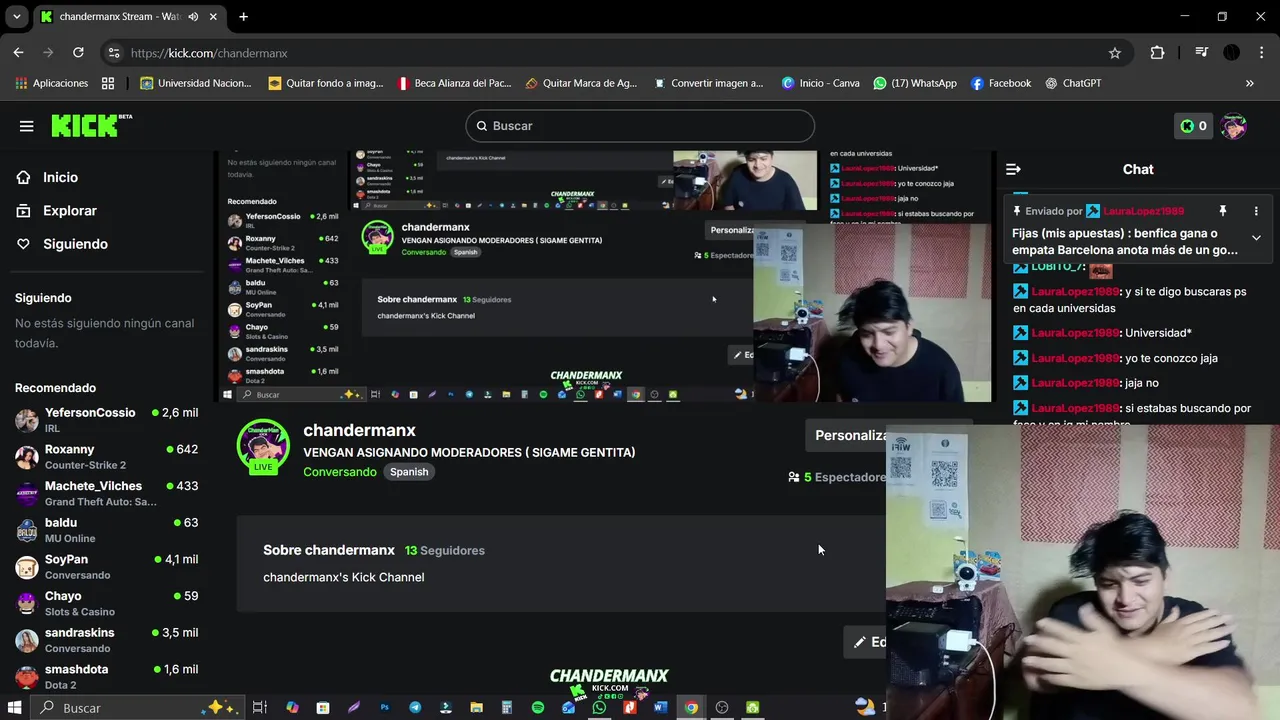The image size is (1280, 720).
Task: Reload the page
Action: click(78, 53)
